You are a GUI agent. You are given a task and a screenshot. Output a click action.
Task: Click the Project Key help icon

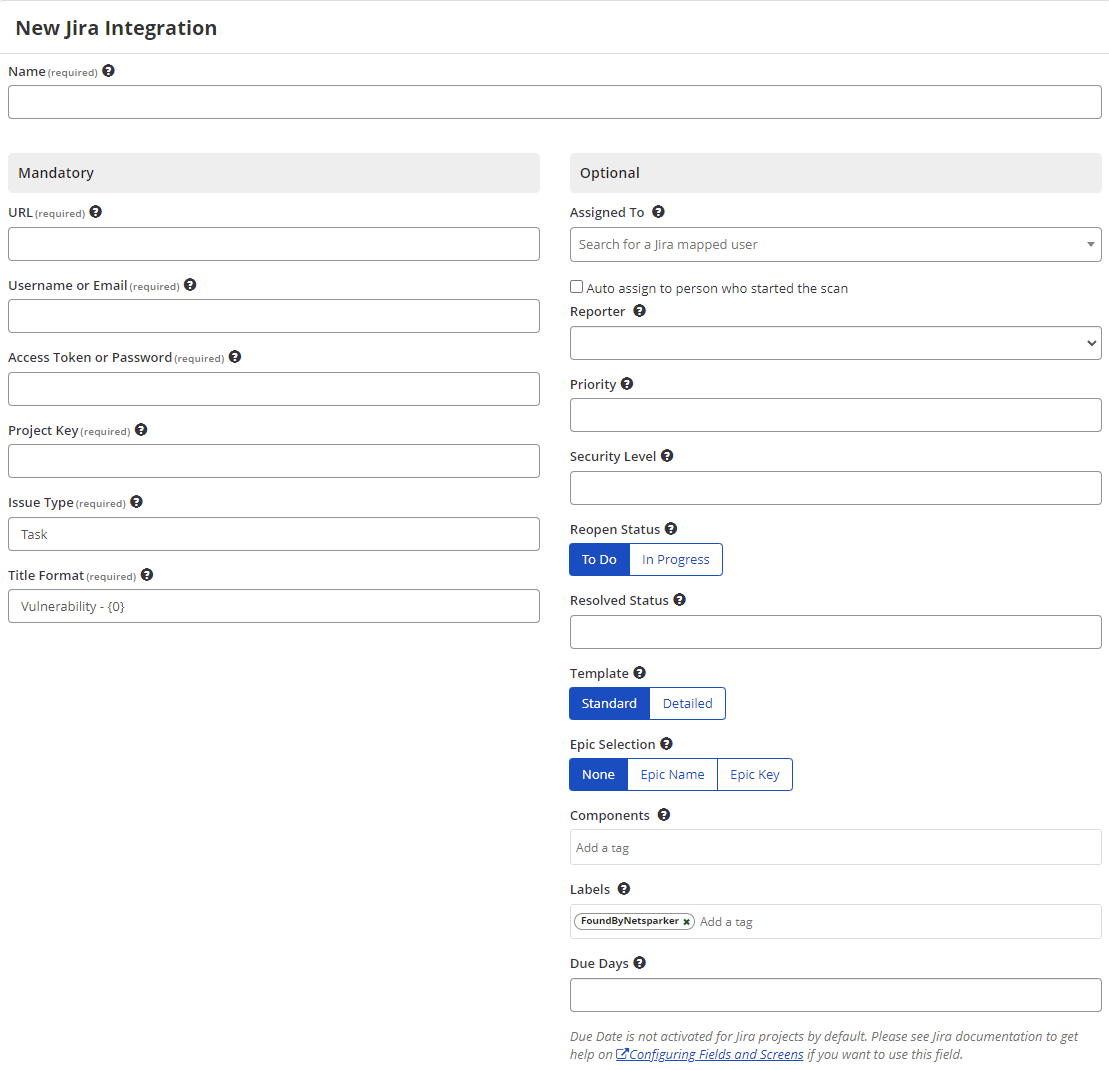click(141, 429)
